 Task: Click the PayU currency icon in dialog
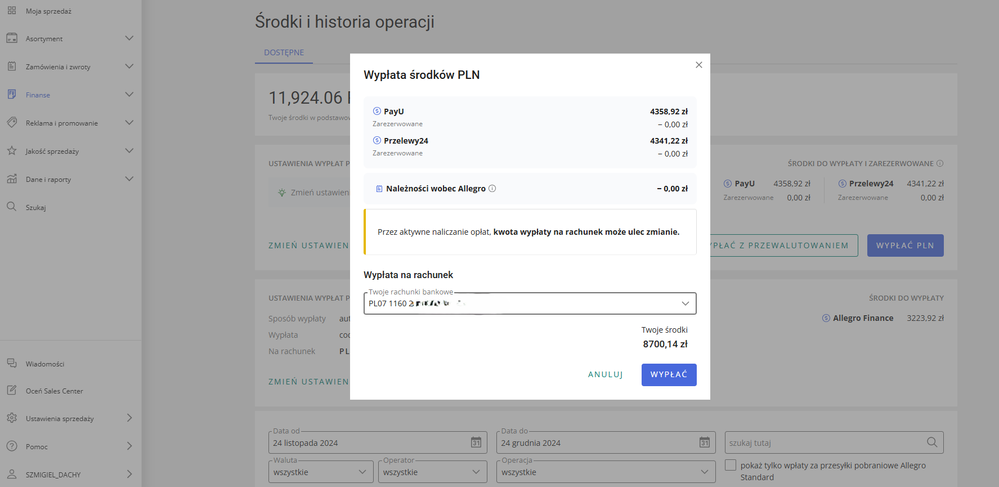coord(376,111)
